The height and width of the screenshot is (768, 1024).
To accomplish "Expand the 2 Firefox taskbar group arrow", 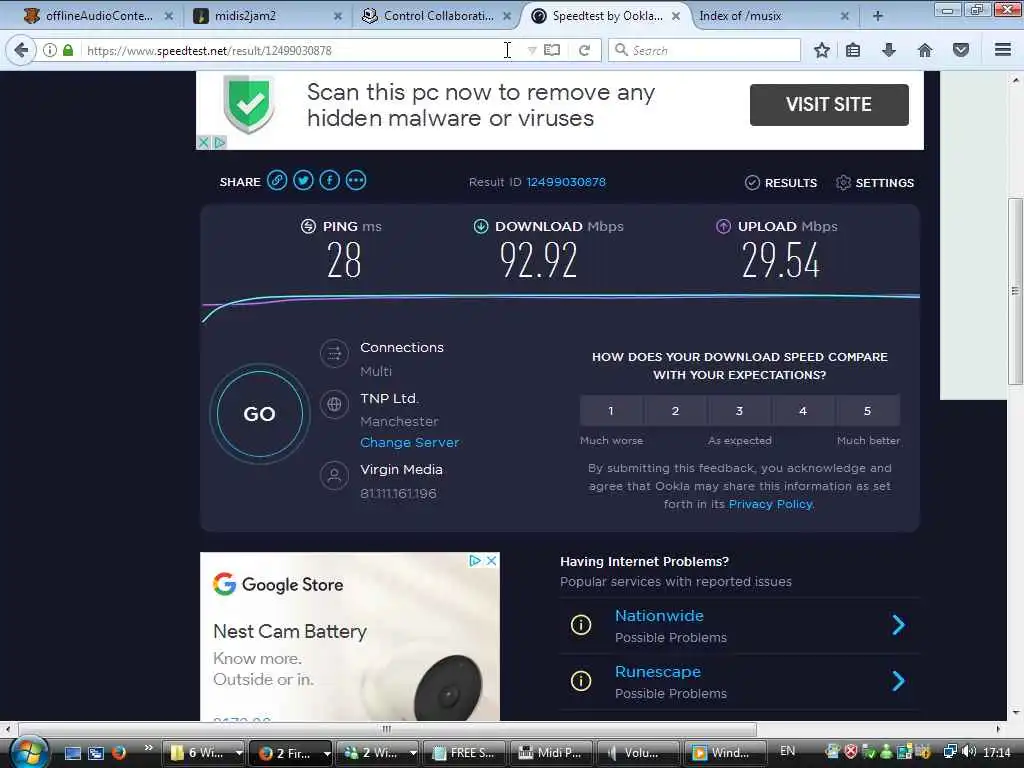I will coord(327,753).
